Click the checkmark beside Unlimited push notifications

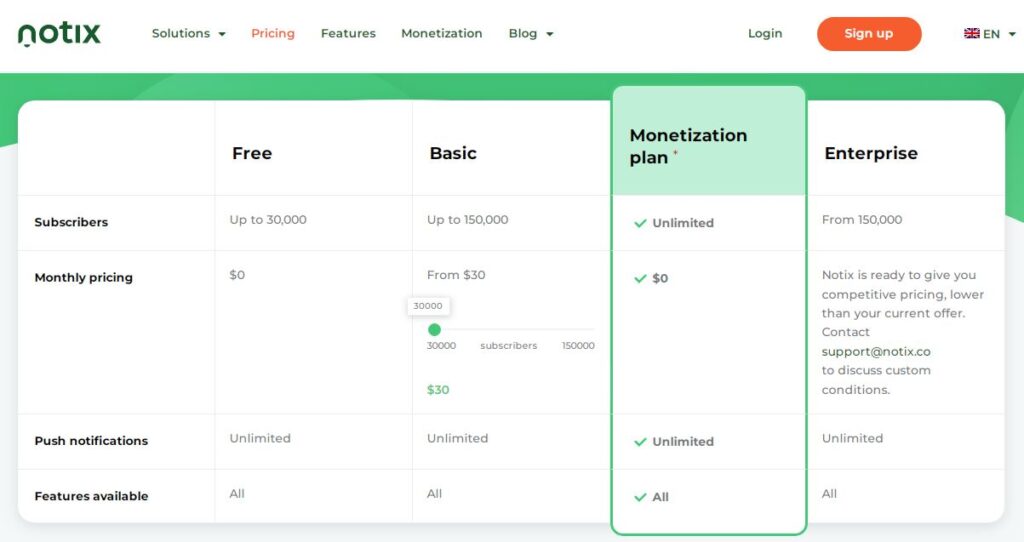click(x=640, y=442)
